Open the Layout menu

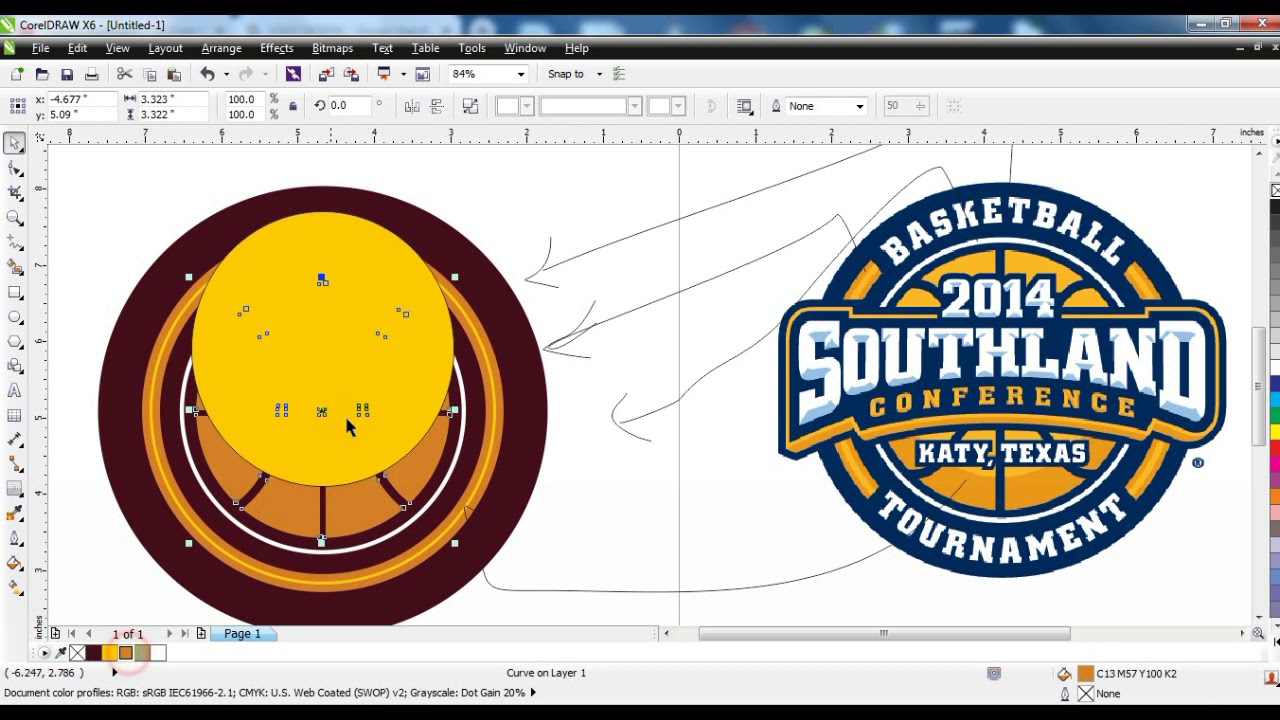pos(165,48)
